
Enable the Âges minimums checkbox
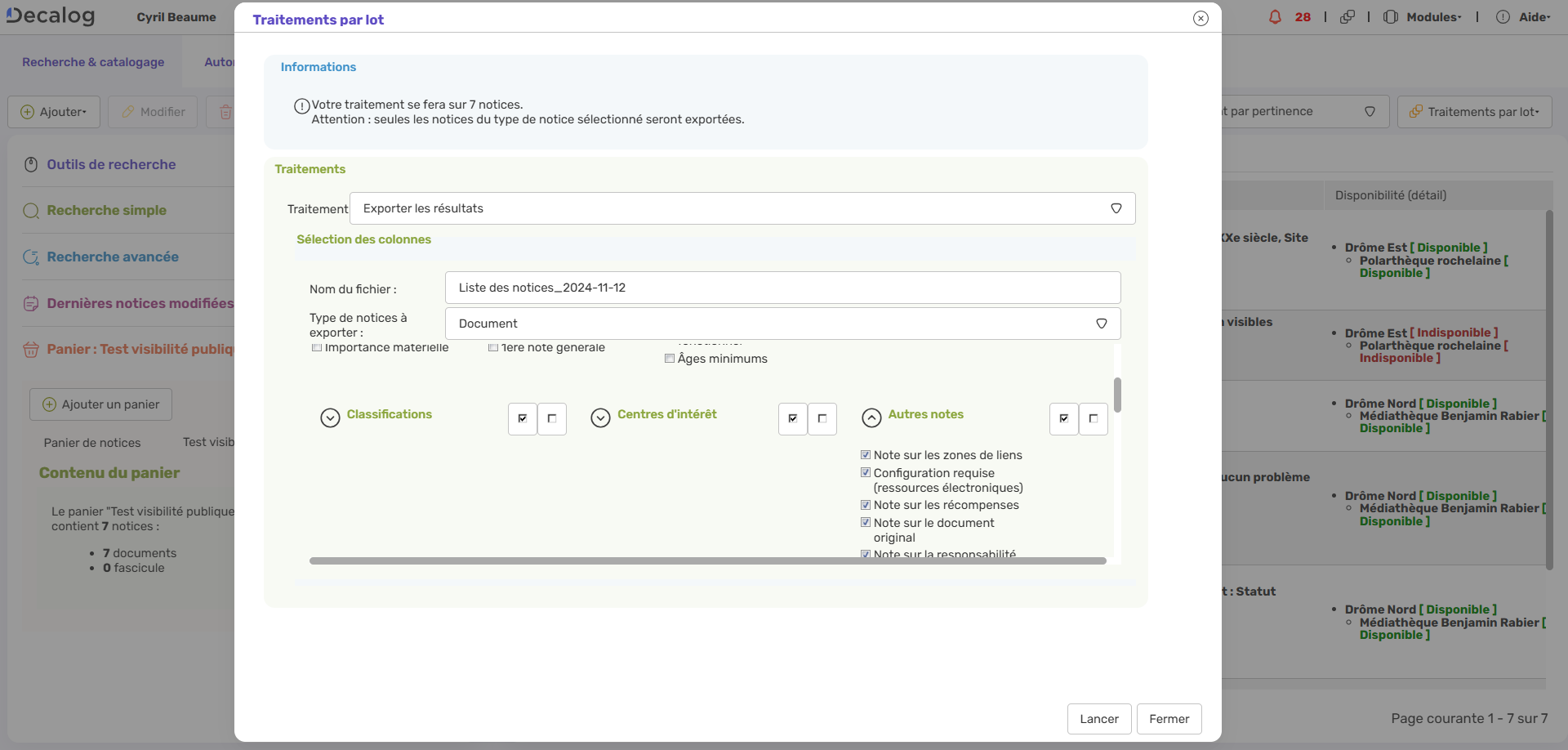coord(670,359)
